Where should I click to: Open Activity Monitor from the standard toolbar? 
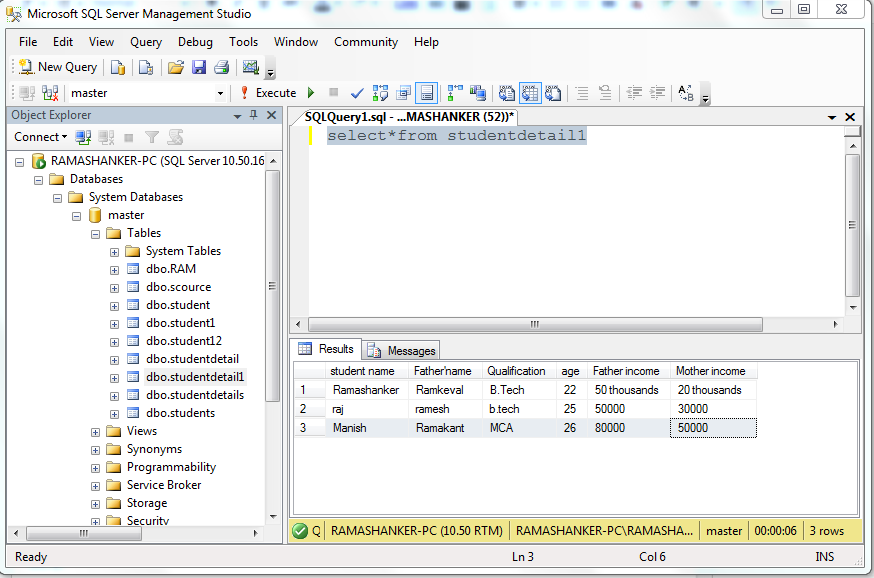[251, 67]
